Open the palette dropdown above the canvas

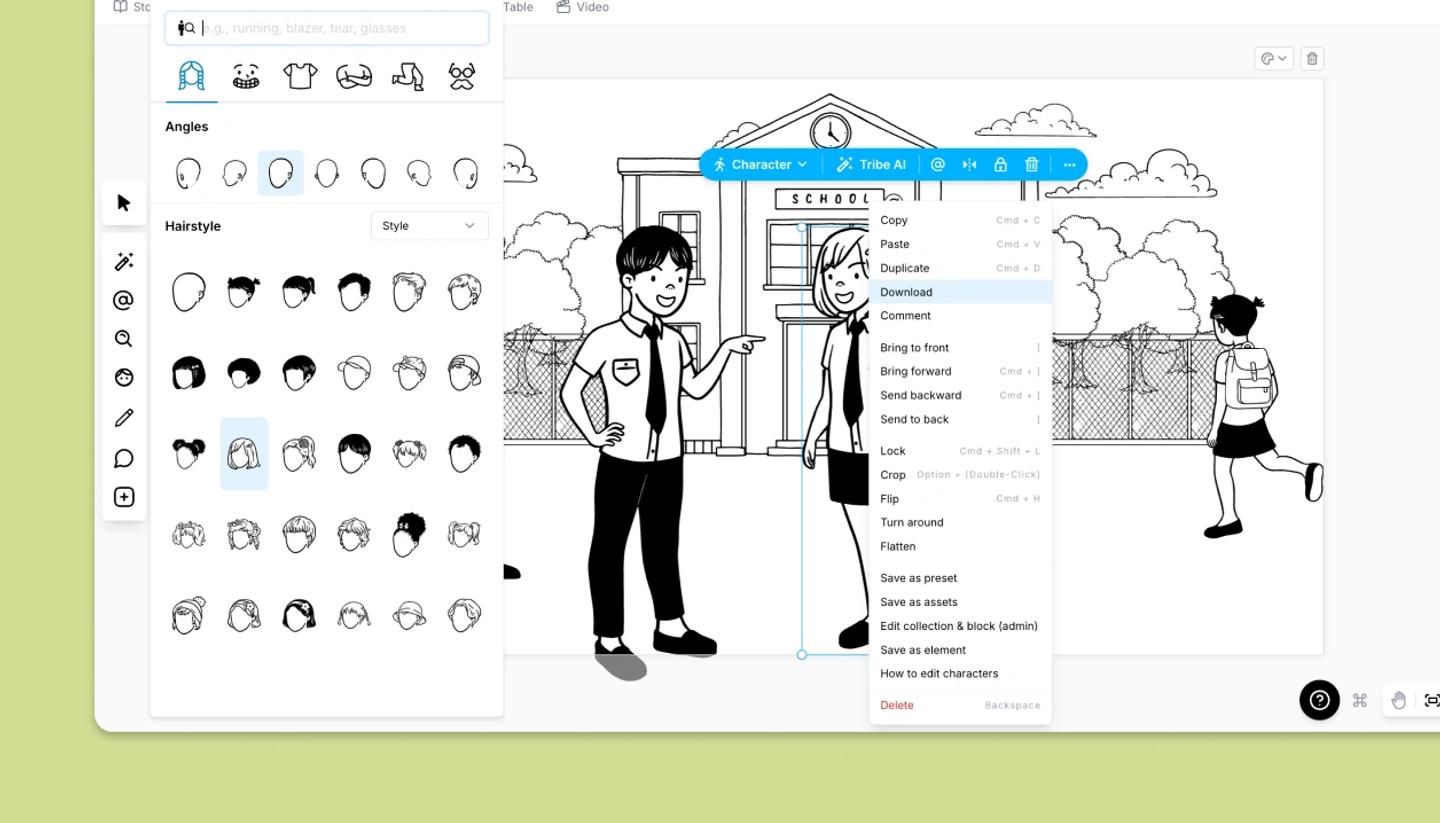(1274, 59)
